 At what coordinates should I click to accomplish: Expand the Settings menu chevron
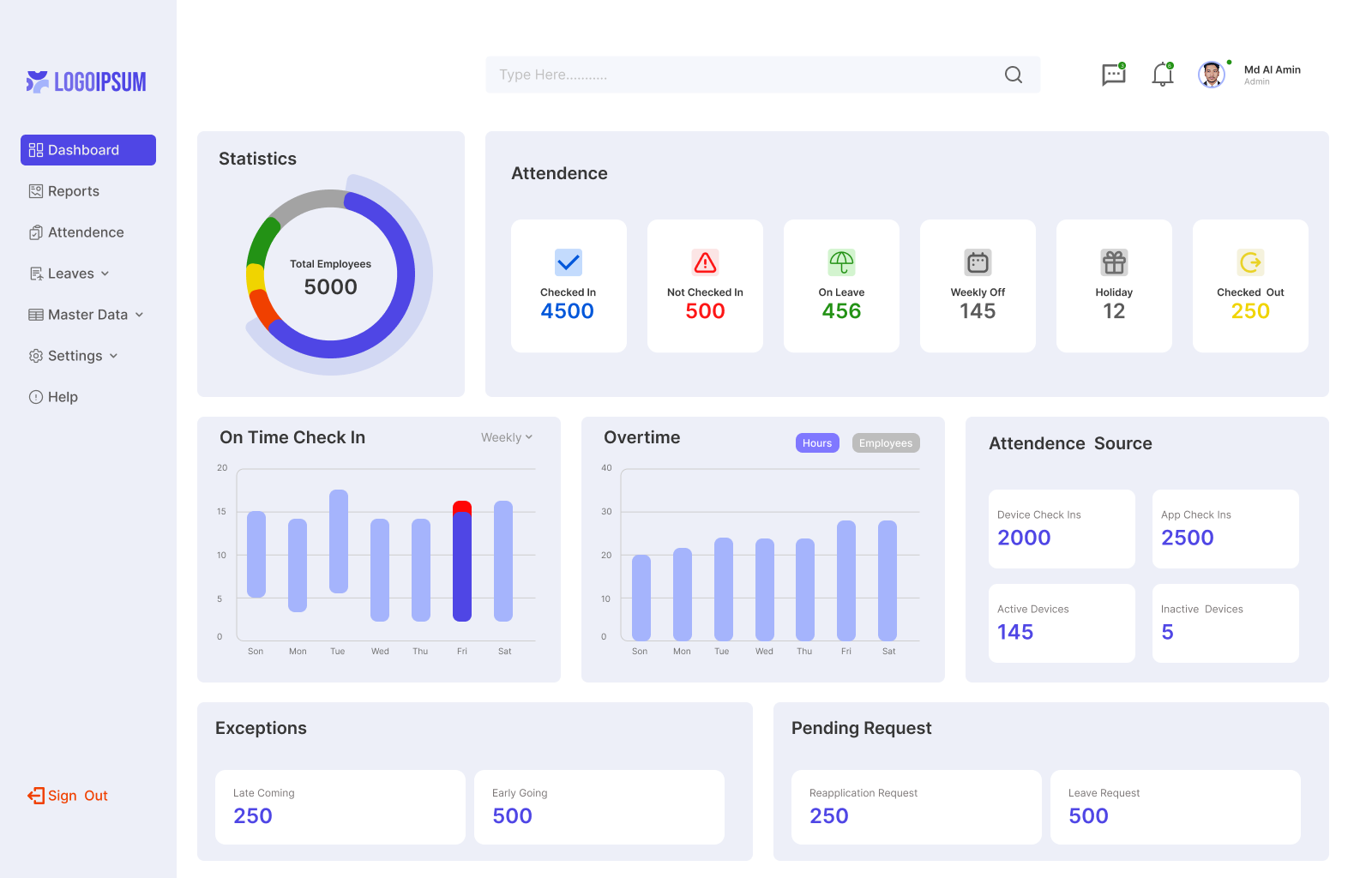113,355
